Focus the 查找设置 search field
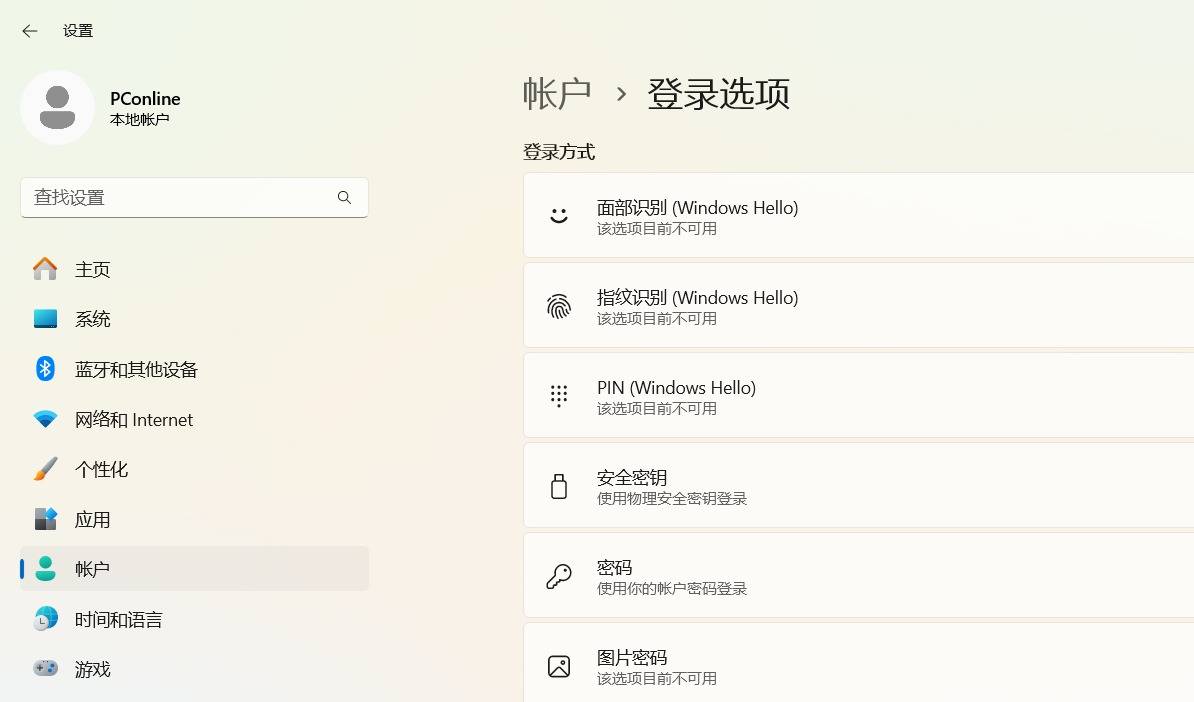Viewport: 1194px width, 702px height. click(x=180, y=198)
